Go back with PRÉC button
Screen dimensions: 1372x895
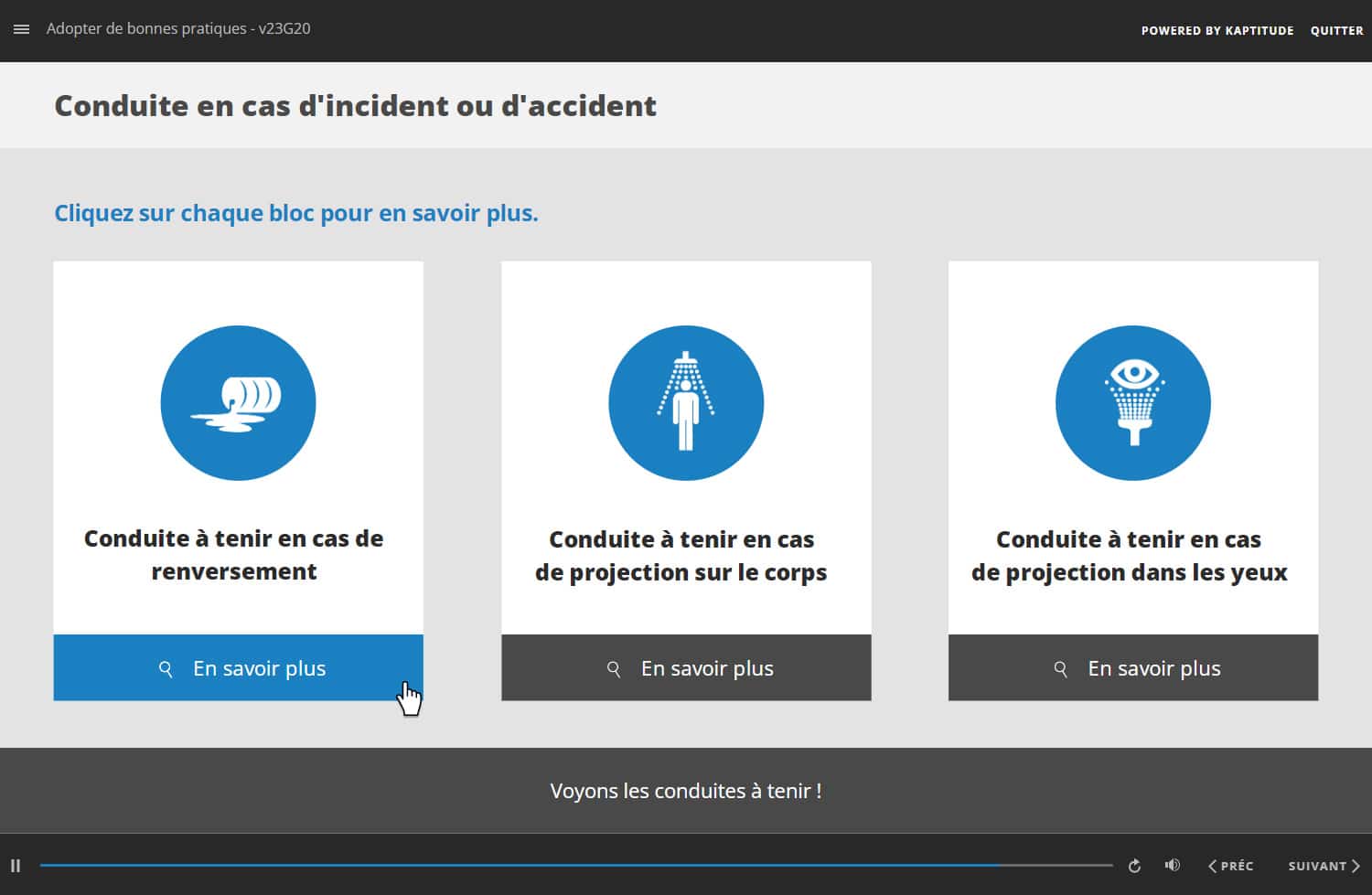point(1230,866)
